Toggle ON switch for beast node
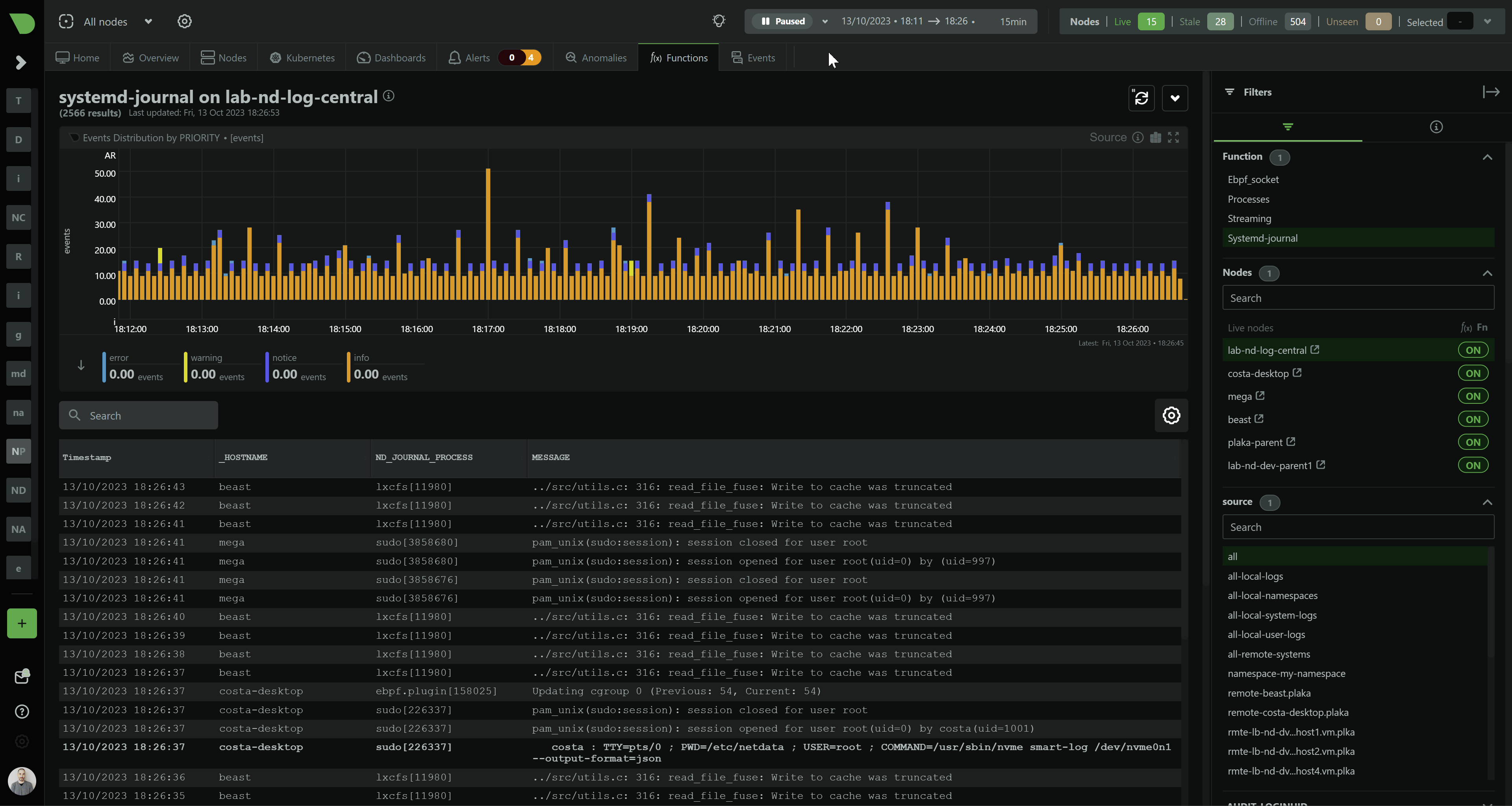Viewport: 1512px width, 806px height. point(1473,420)
